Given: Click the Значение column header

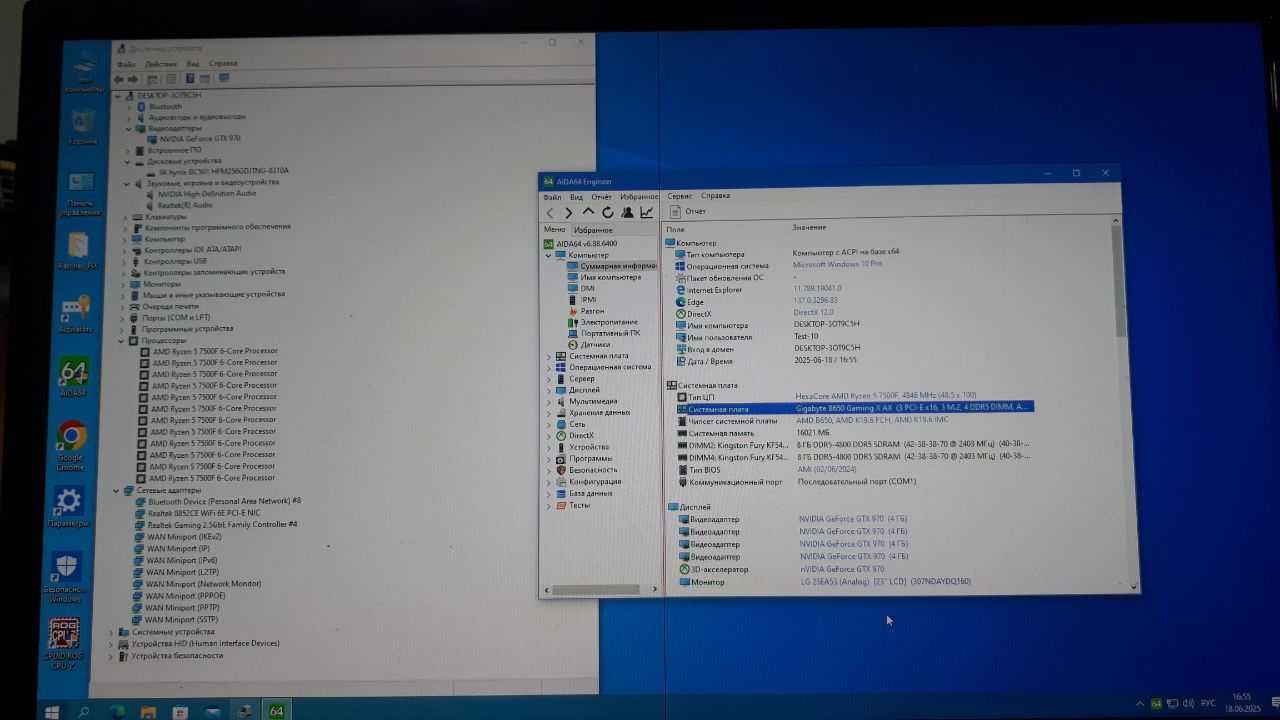Looking at the screenshot, I should tap(809, 227).
